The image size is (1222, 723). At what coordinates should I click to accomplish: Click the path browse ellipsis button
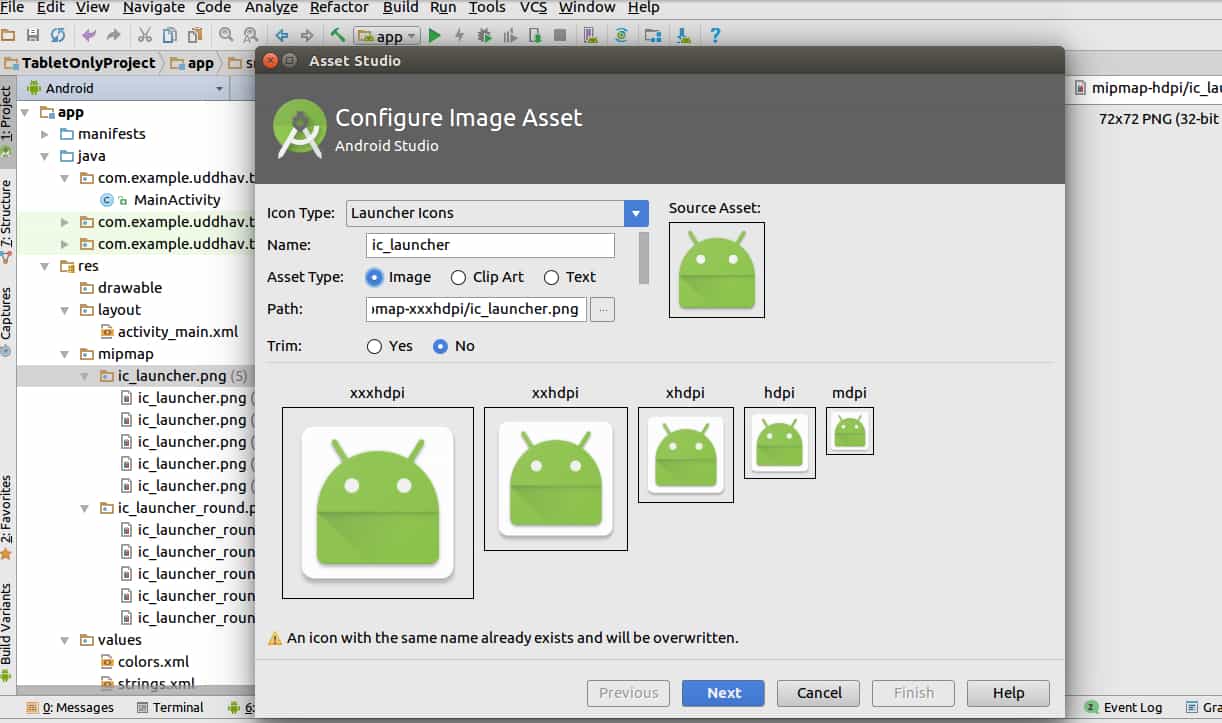[602, 310]
